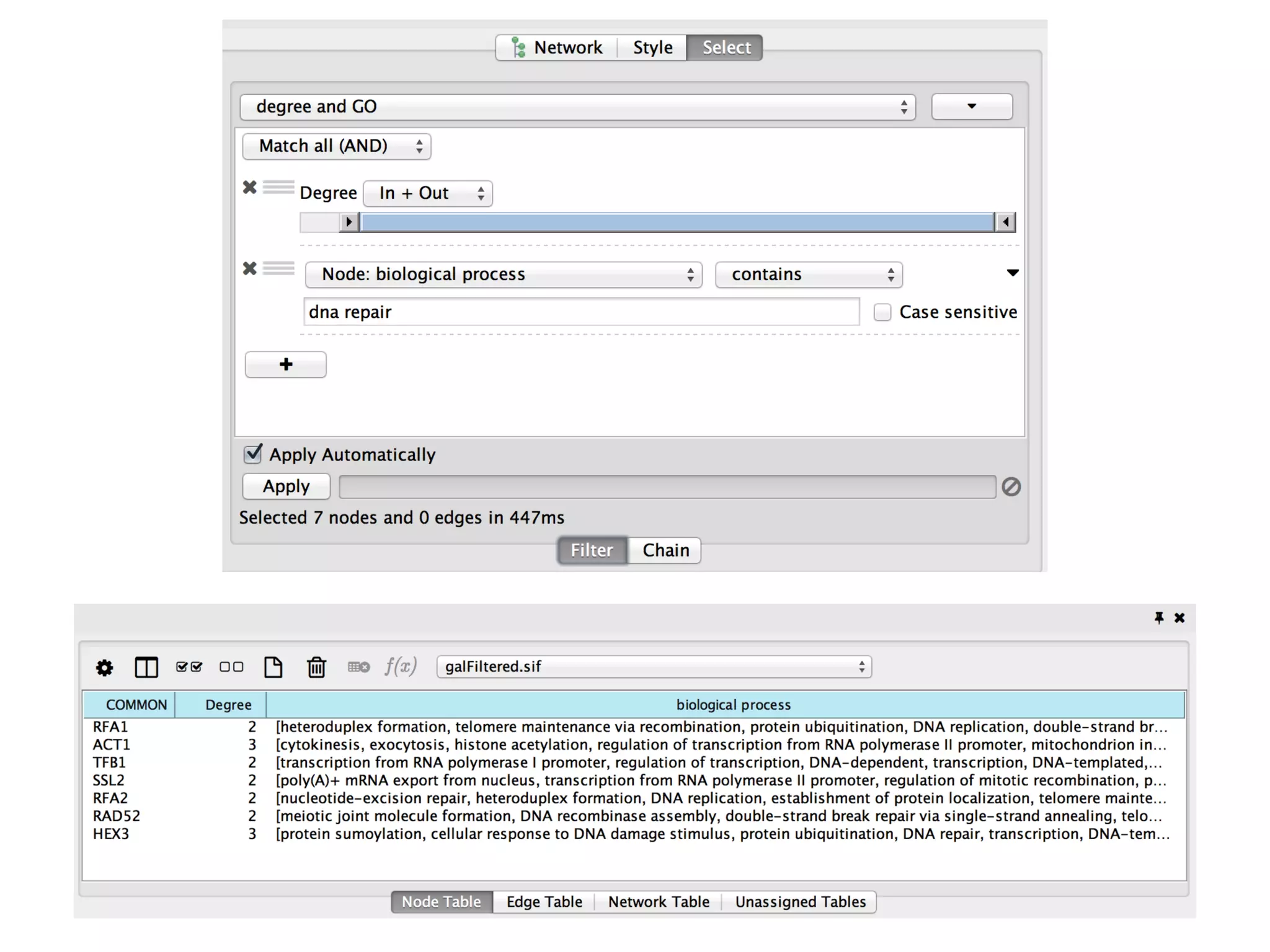Image resolution: width=1270 pixels, height=952 pixels.
Task: Remove the Degree filter condition
Action: (x=249, y=187)
